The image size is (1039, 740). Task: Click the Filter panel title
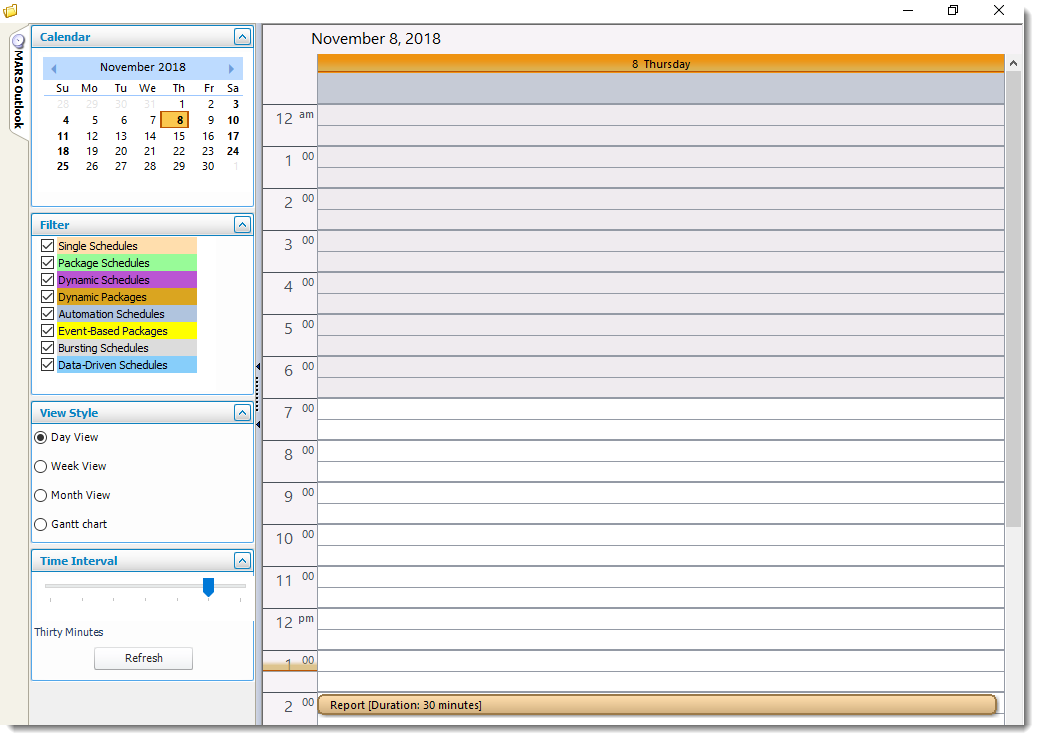click(54, 225)
